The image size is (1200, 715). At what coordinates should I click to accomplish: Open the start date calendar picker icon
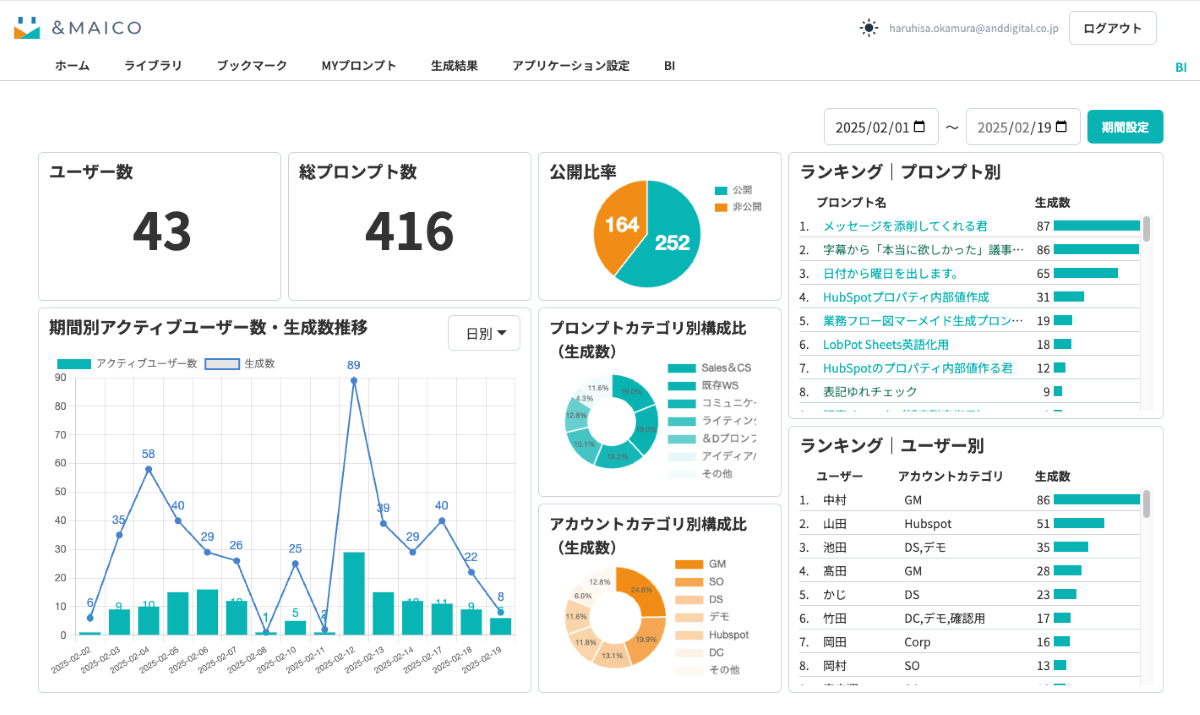pos(920,127)
